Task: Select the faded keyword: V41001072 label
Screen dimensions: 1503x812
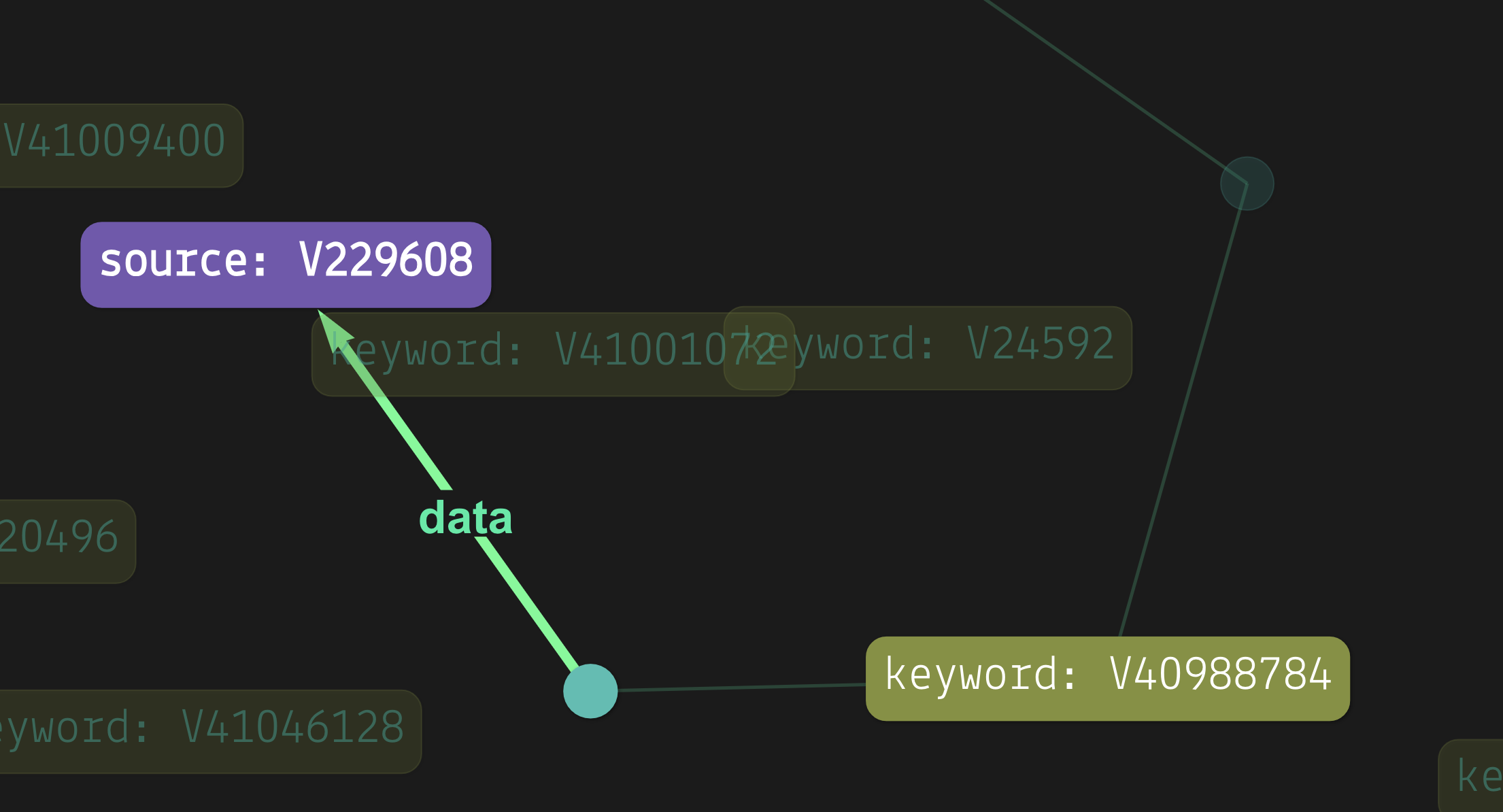Action: pyautogui.click(x=553, y=354)
